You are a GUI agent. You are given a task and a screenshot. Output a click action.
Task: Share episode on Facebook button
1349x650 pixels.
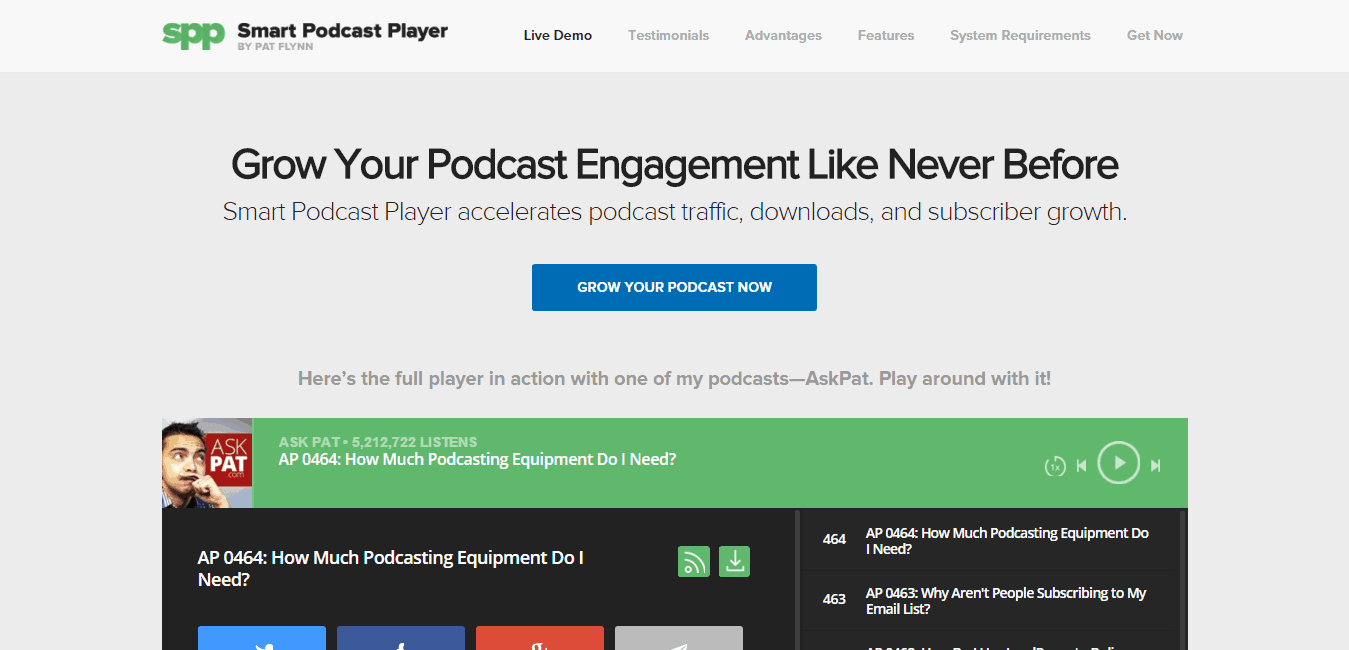pos(401,638)
